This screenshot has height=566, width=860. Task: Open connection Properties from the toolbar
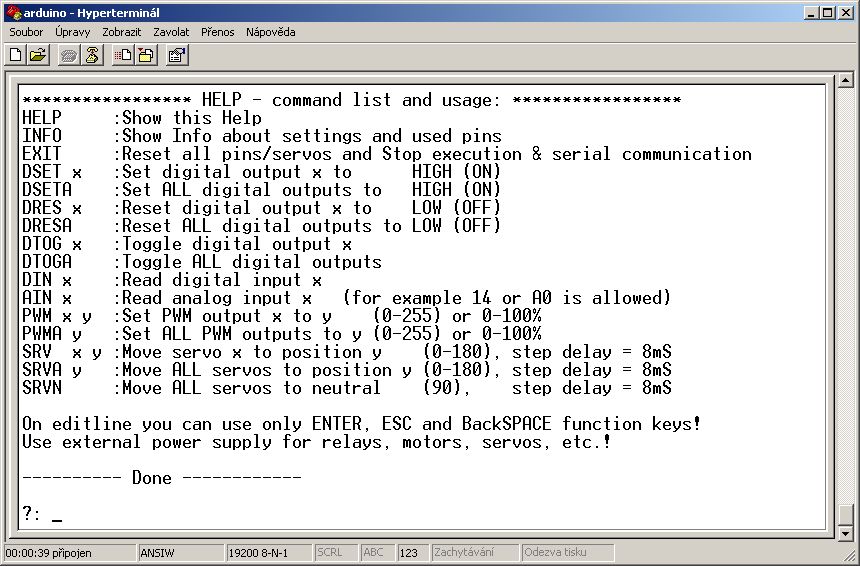point(176,55)
